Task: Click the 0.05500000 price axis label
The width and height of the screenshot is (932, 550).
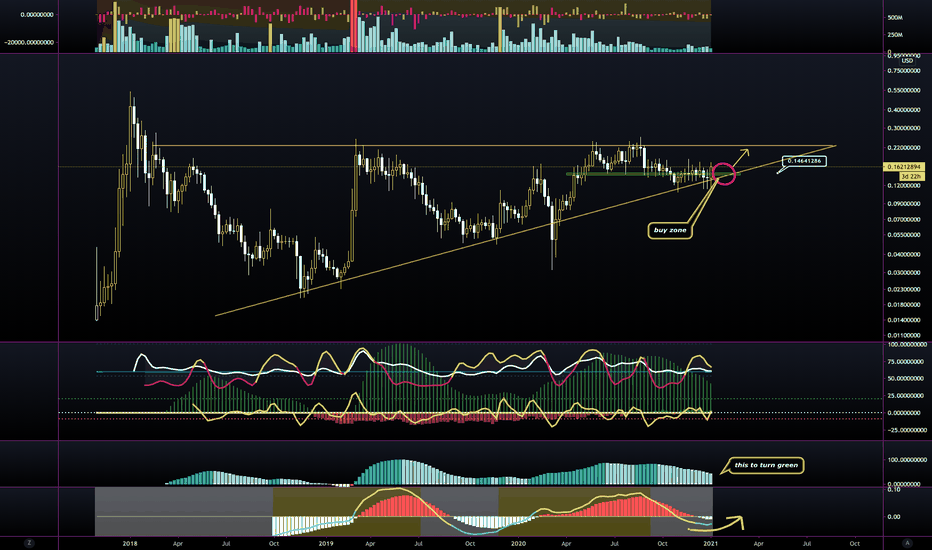Action: [x=903, y=235]
